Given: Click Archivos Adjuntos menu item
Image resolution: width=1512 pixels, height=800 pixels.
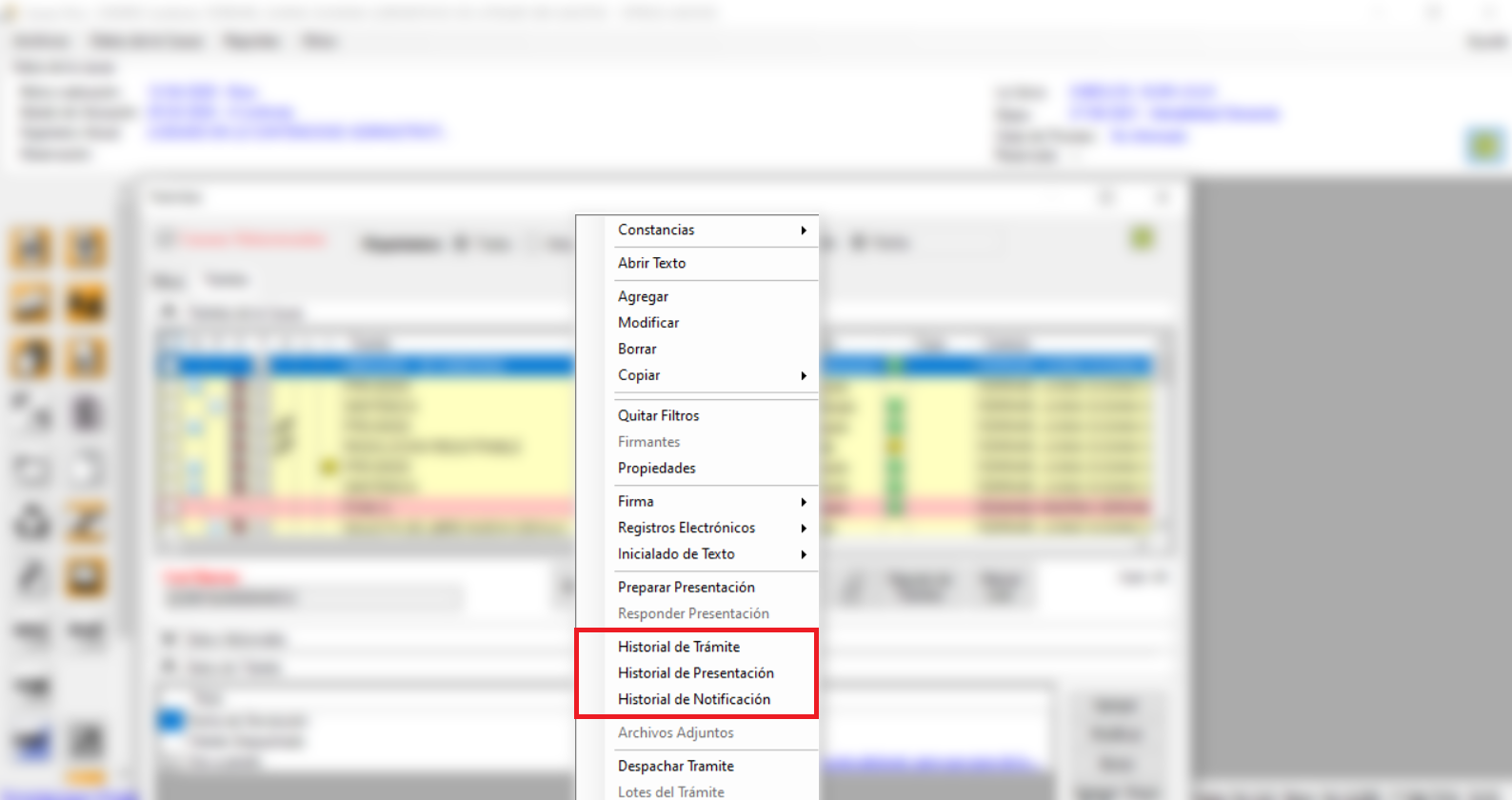Looking at the screenshot, I should [675, 732].
